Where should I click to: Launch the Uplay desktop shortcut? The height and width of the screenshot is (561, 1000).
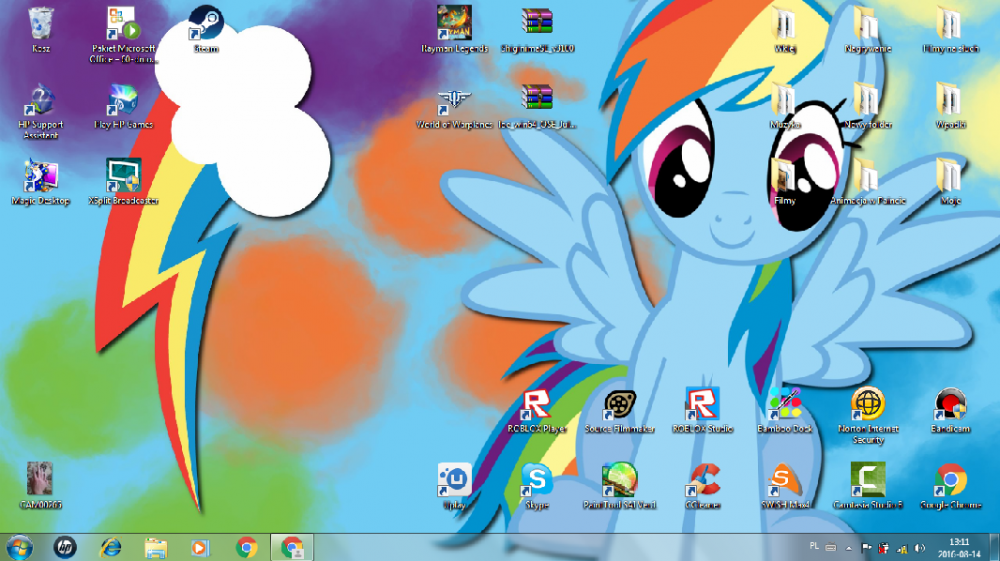click(454, 480)
